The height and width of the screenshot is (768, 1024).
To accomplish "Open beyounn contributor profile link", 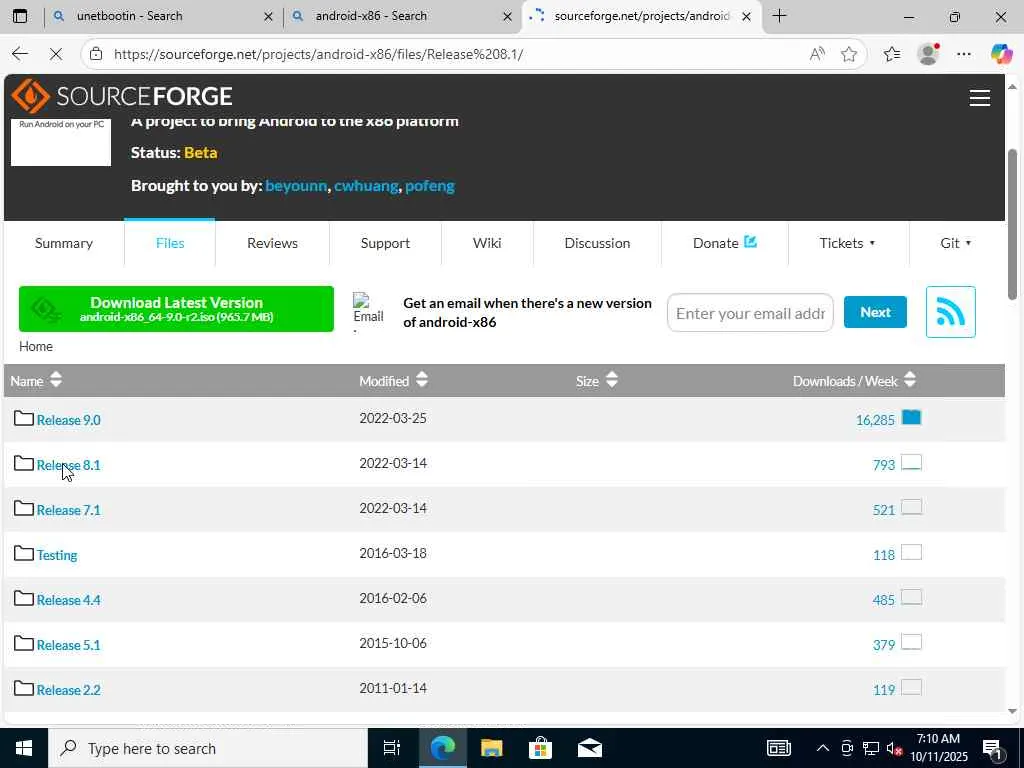I will (x=296, y=185).
